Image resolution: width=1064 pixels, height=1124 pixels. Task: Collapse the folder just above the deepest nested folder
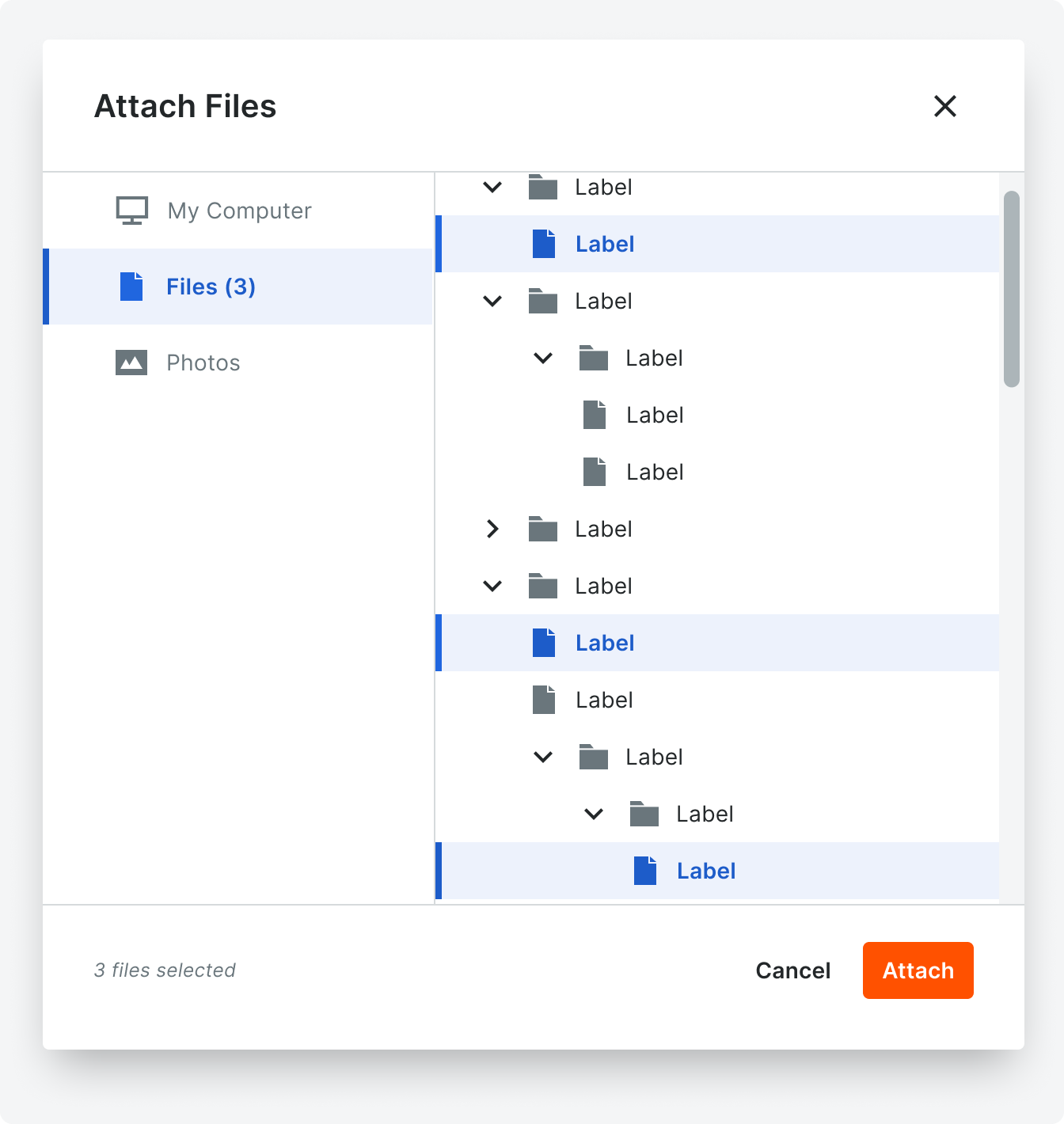pos(543,758)
